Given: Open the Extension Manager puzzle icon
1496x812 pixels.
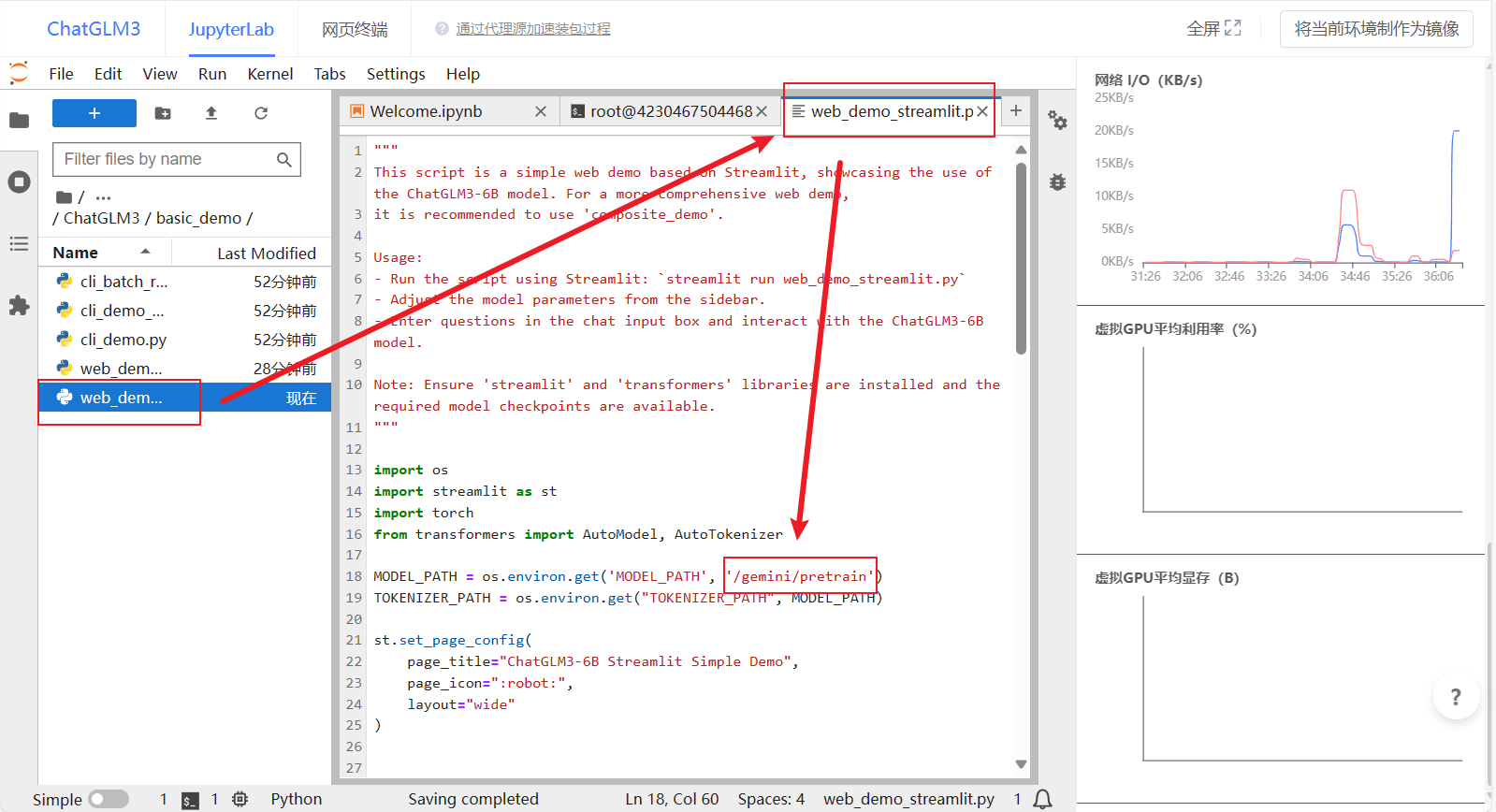Looking at the screenshot, I should click(19, 306).
